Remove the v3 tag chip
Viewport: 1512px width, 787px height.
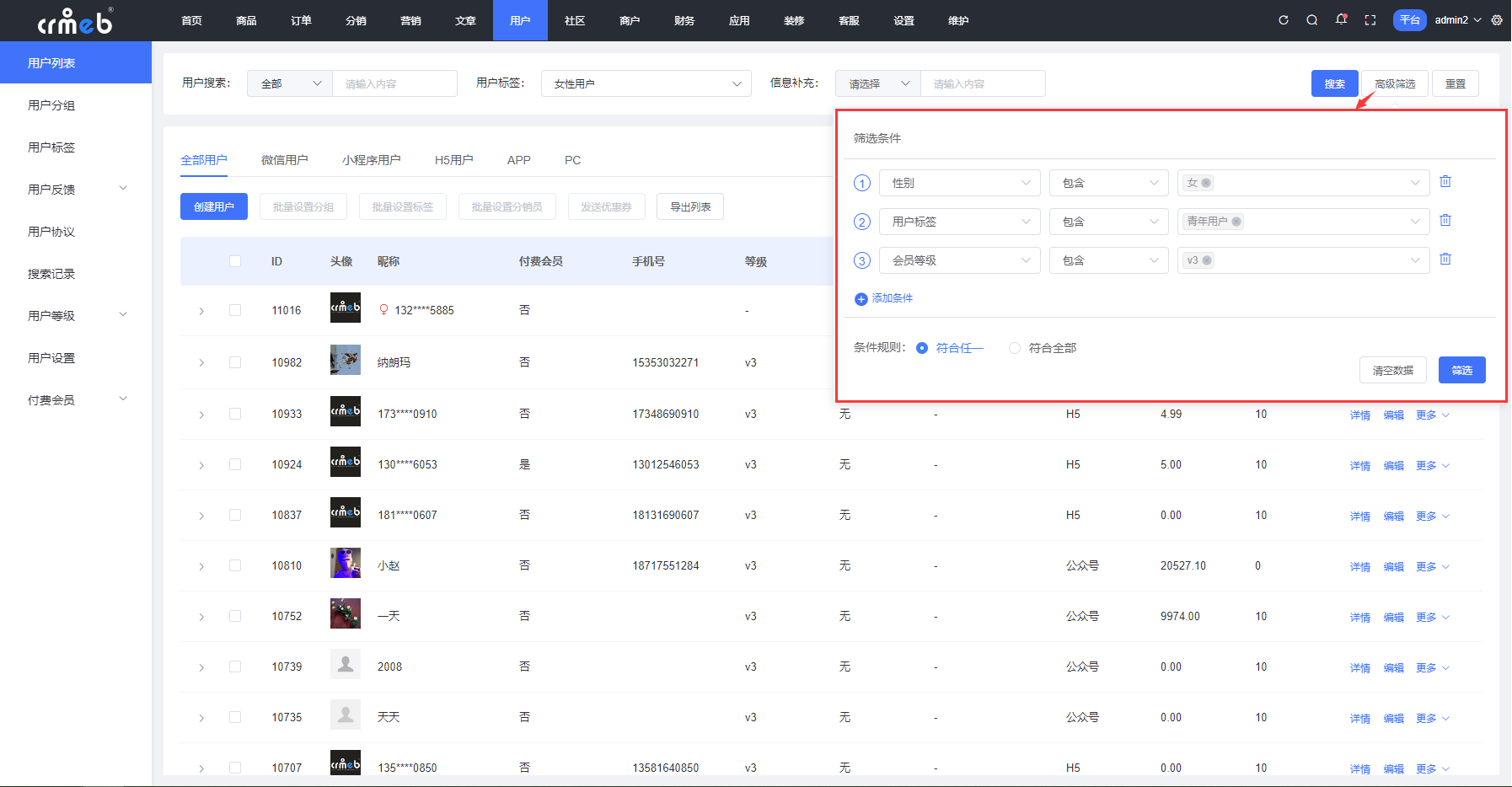(x=1207, y=260)
